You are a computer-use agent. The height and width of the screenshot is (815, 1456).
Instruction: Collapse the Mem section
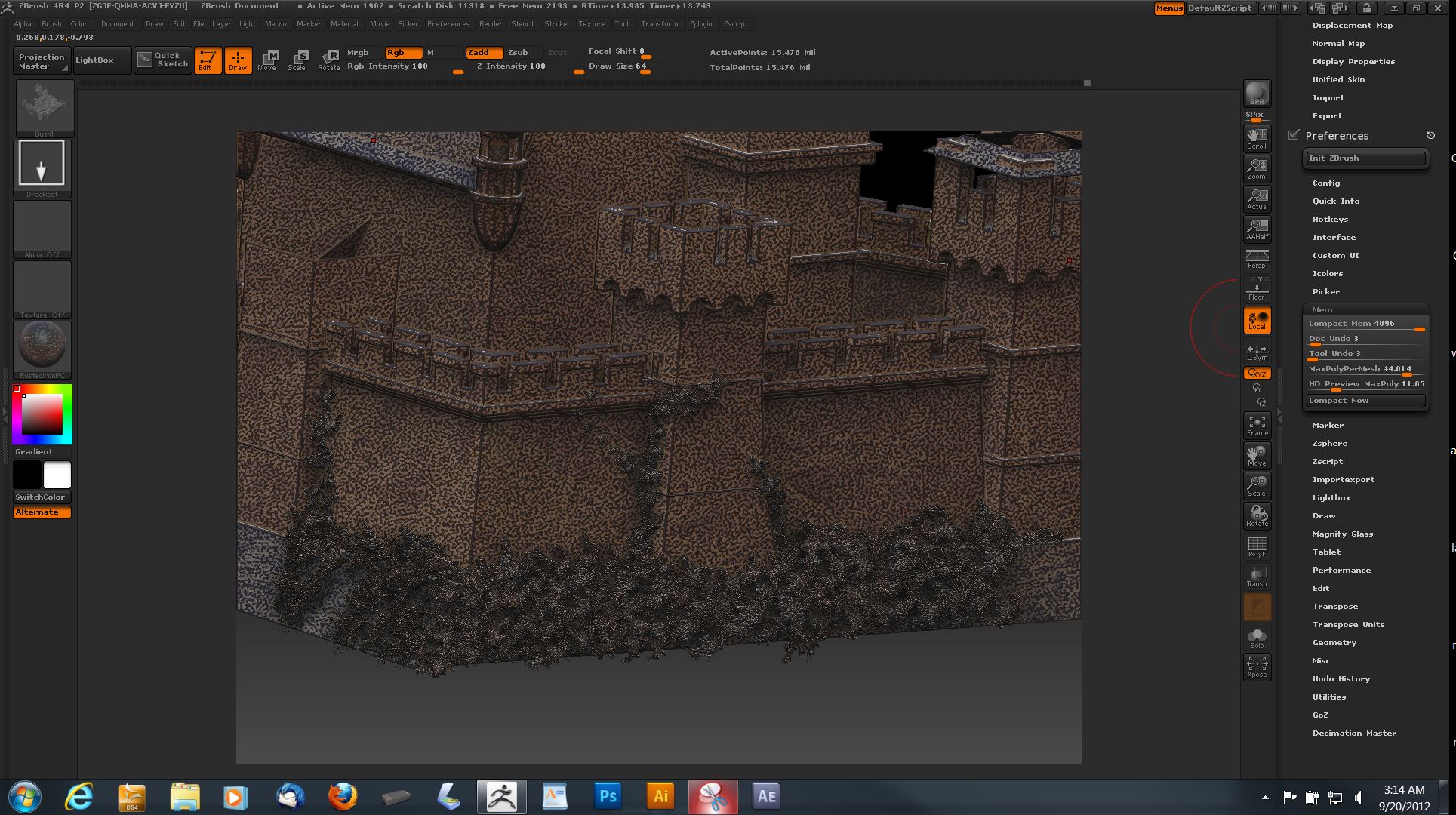[x=1322, y=310]
